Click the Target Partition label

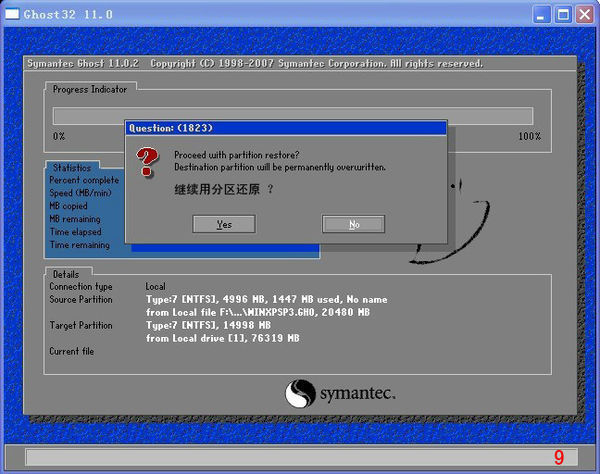81,325
